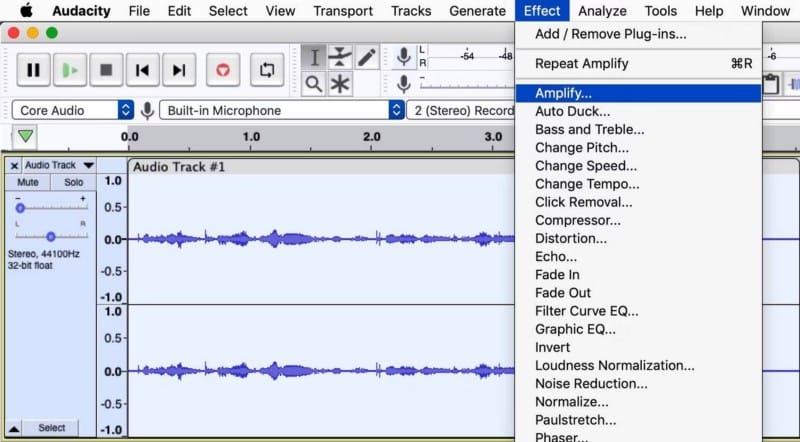Close Audio Track with the X button
Screen dimensions: 800x442
14,165
